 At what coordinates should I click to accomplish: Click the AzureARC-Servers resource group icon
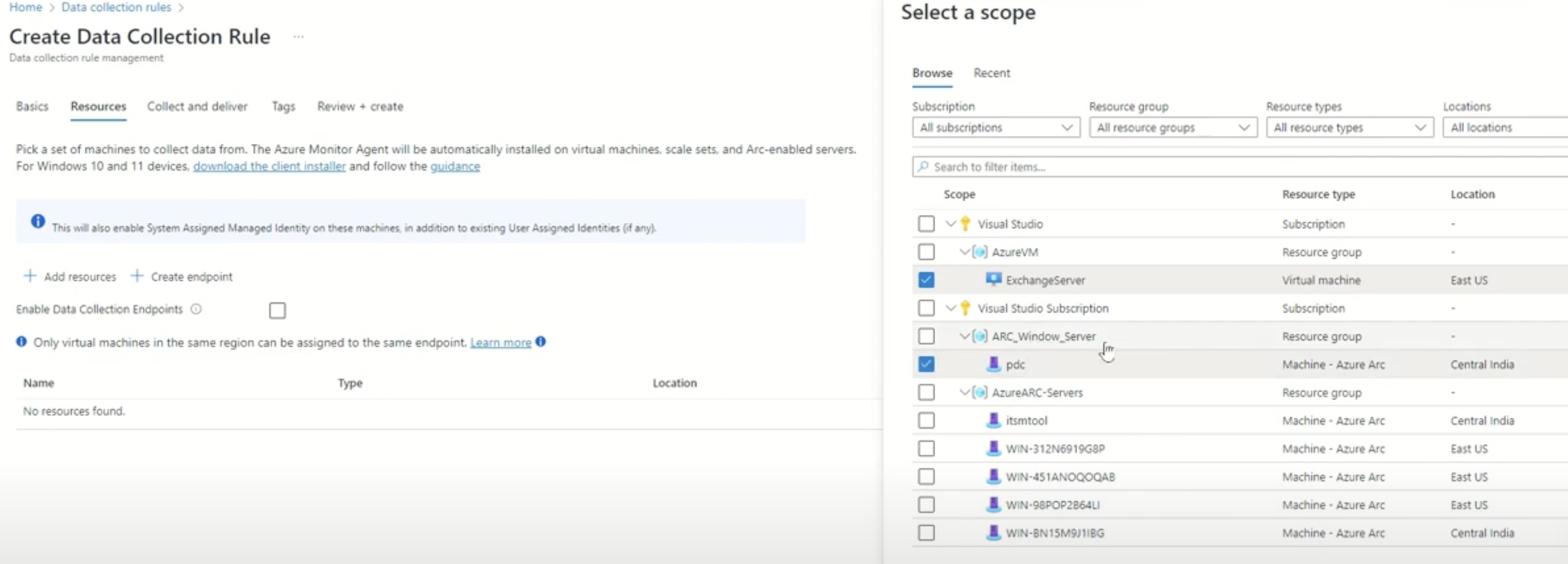tap(980, 392)
